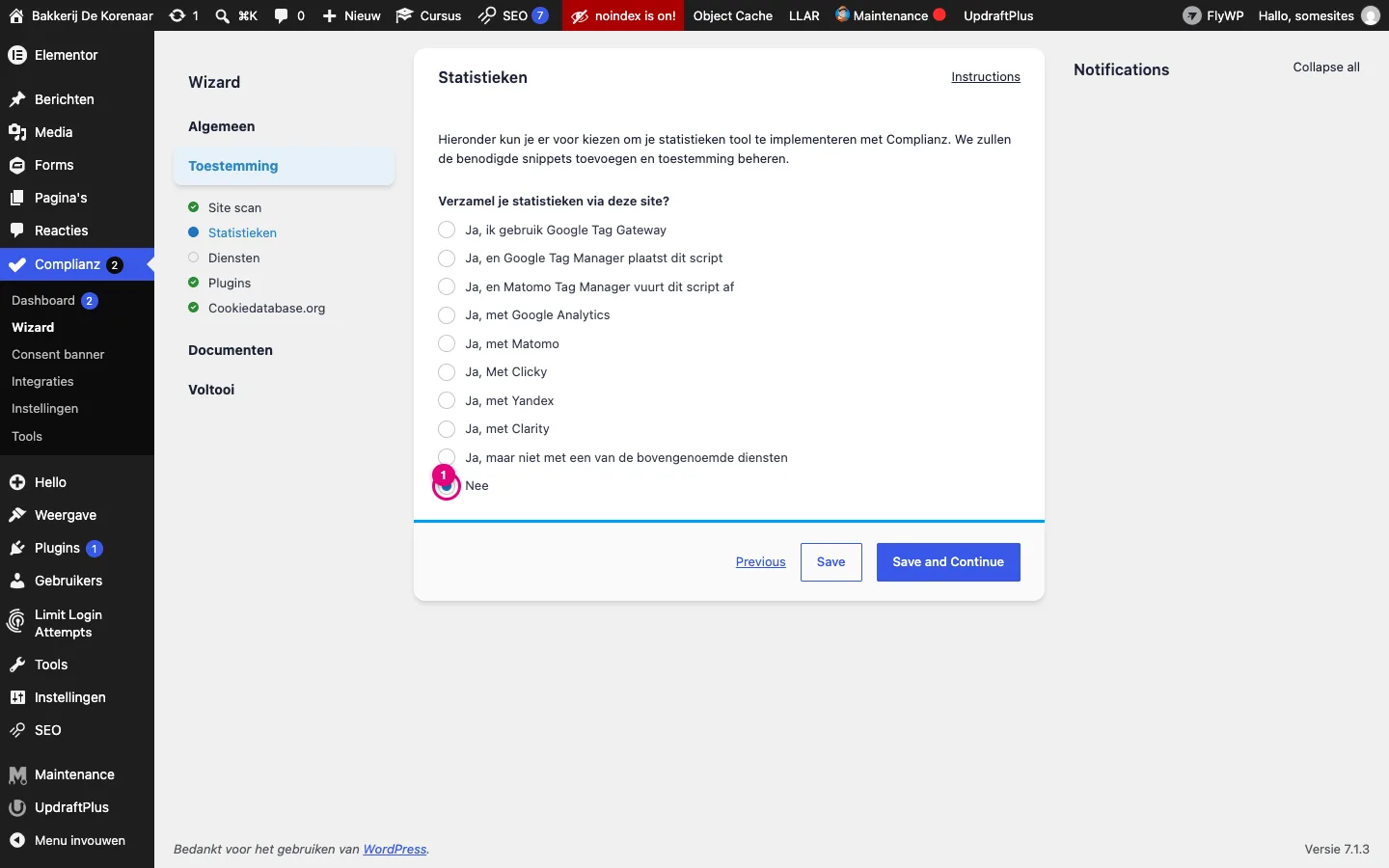Click the Instellingen sliders icon in main sidebar
1389x868 pixels.
click(17, 697)
